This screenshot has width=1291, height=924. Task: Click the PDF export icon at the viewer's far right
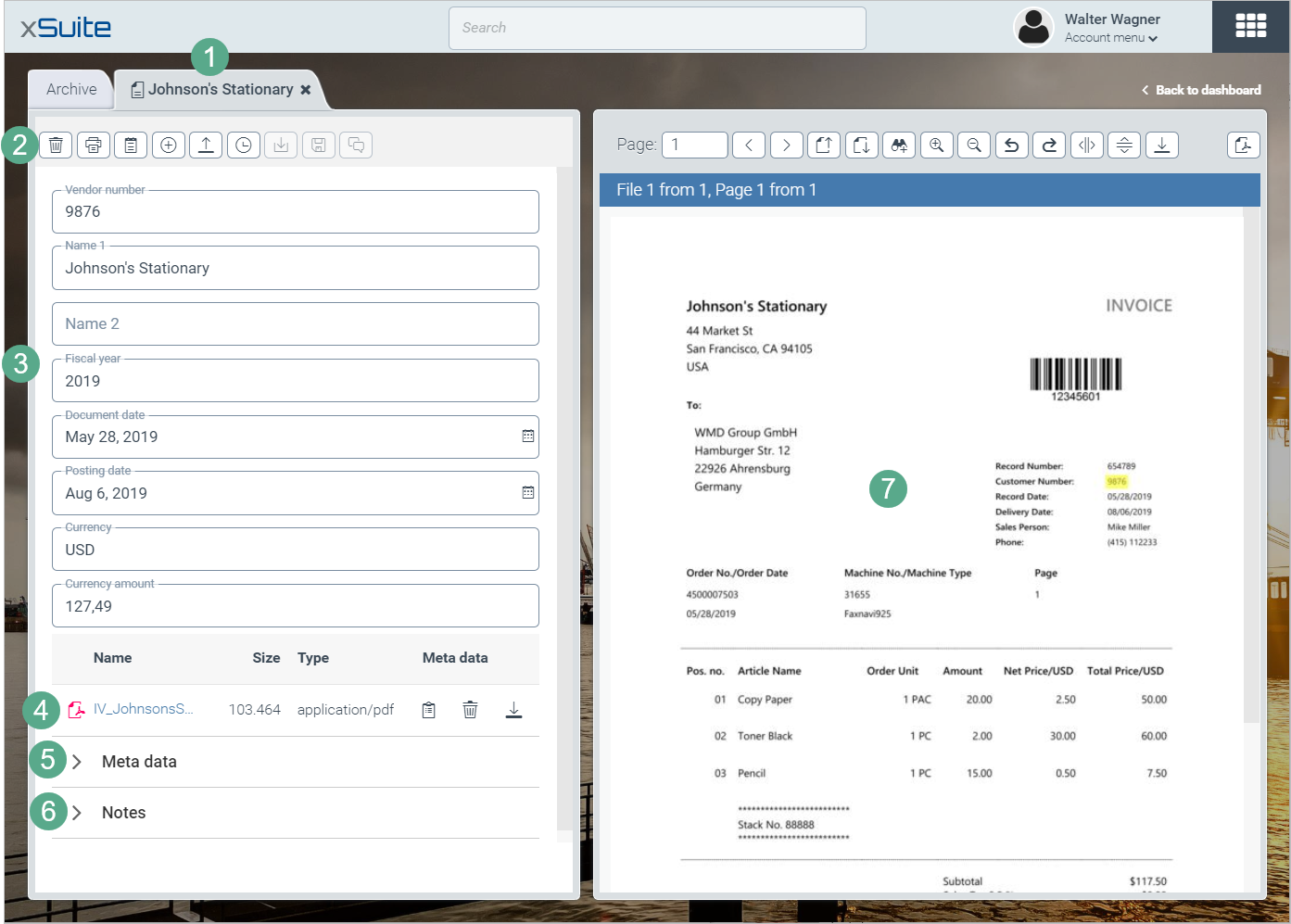1243,146
